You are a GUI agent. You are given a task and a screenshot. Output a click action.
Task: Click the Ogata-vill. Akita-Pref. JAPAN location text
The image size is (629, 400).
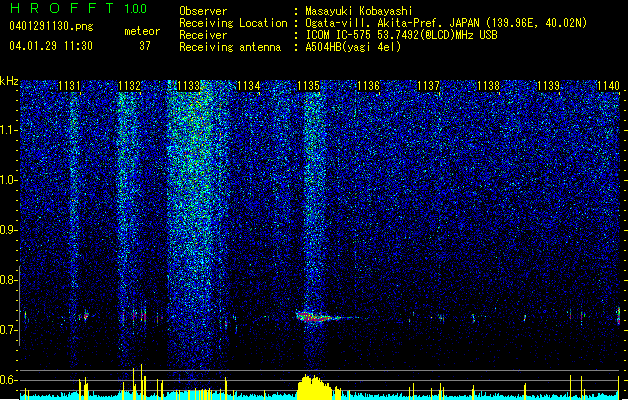pyautogui.click(x=446, y=23)
